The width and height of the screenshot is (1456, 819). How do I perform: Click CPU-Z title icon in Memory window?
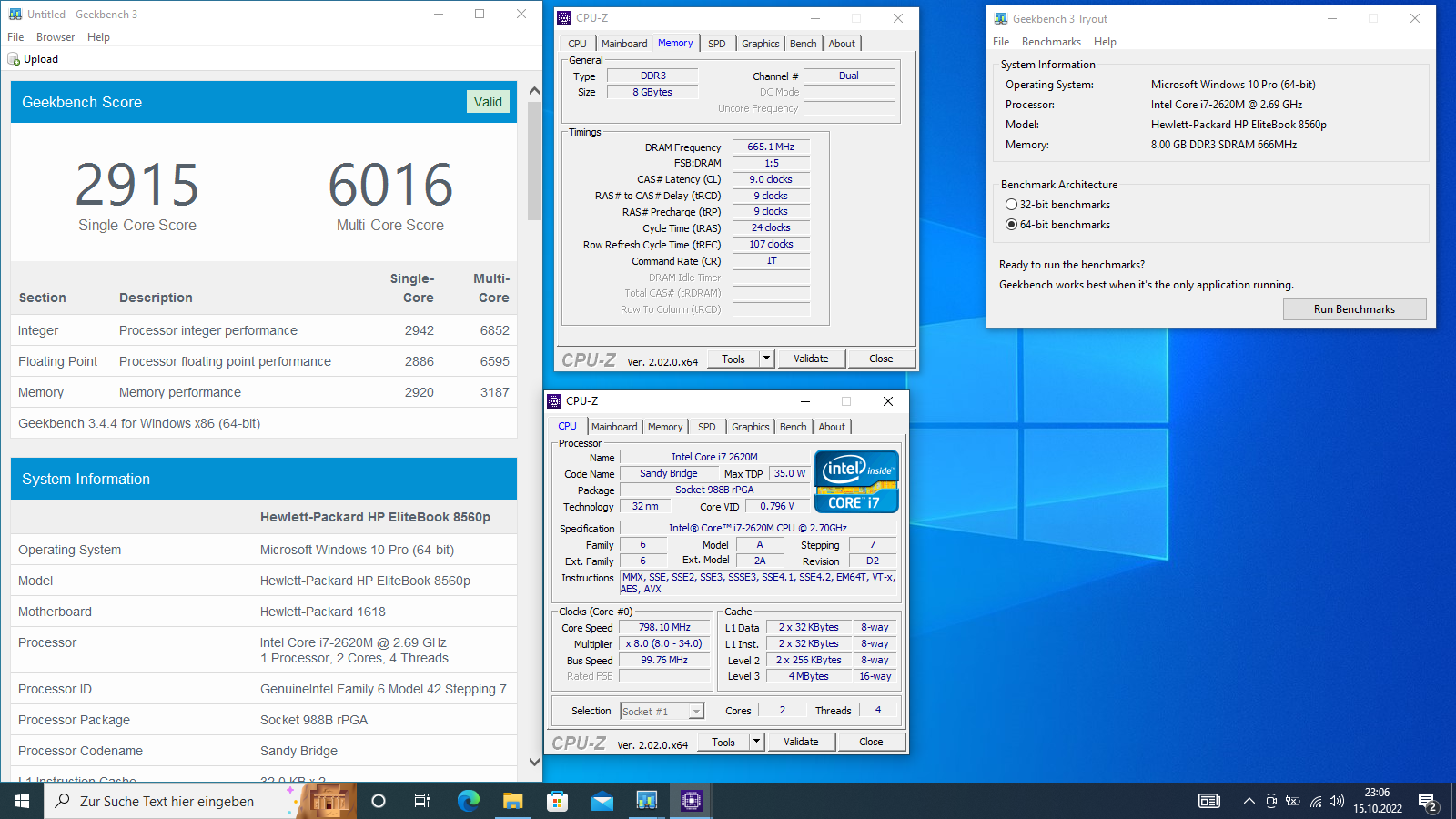coord(564,18)
